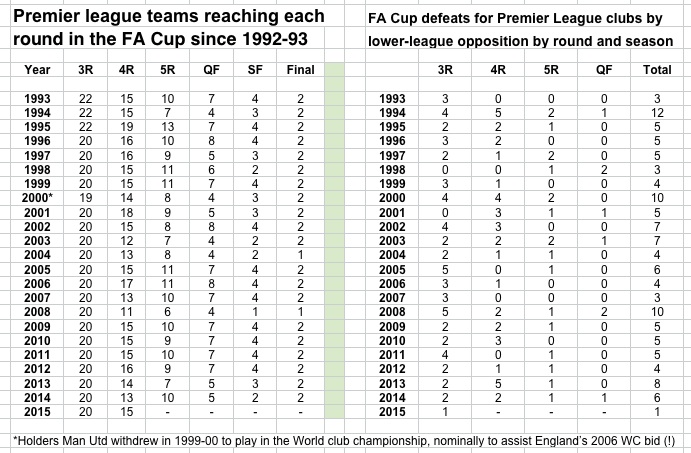Click the 4R header in left table

pyautogui.click(x=126, y=70)
